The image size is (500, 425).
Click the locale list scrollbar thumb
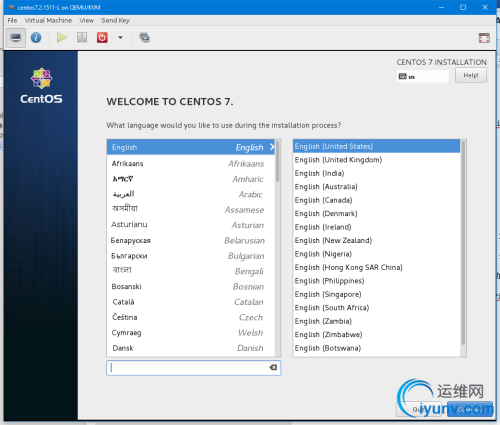coord(463,242)
